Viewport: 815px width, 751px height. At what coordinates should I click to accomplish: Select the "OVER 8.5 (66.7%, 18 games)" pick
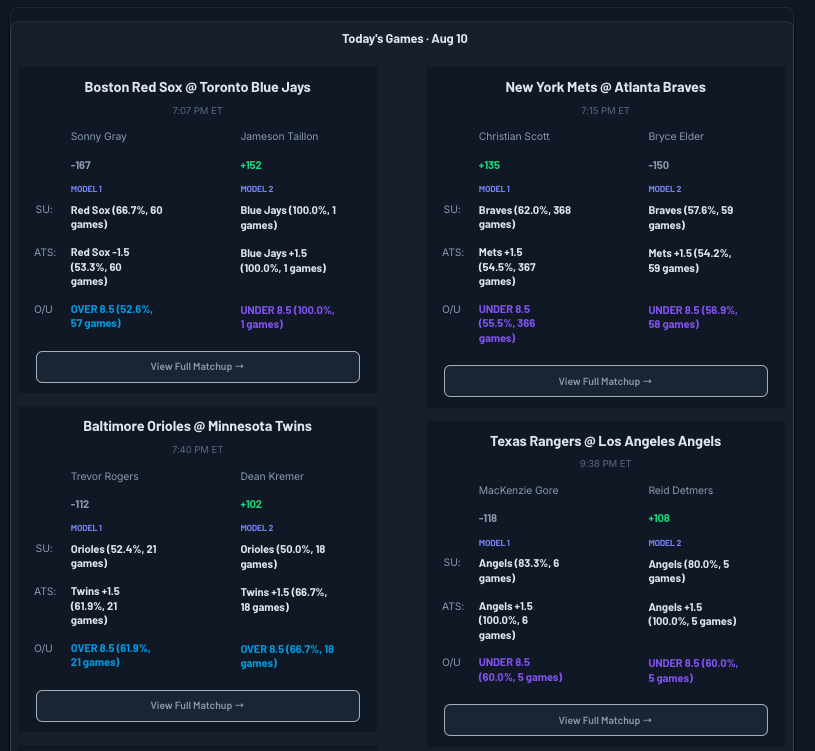pyautogui.click(x=287, y=656)
